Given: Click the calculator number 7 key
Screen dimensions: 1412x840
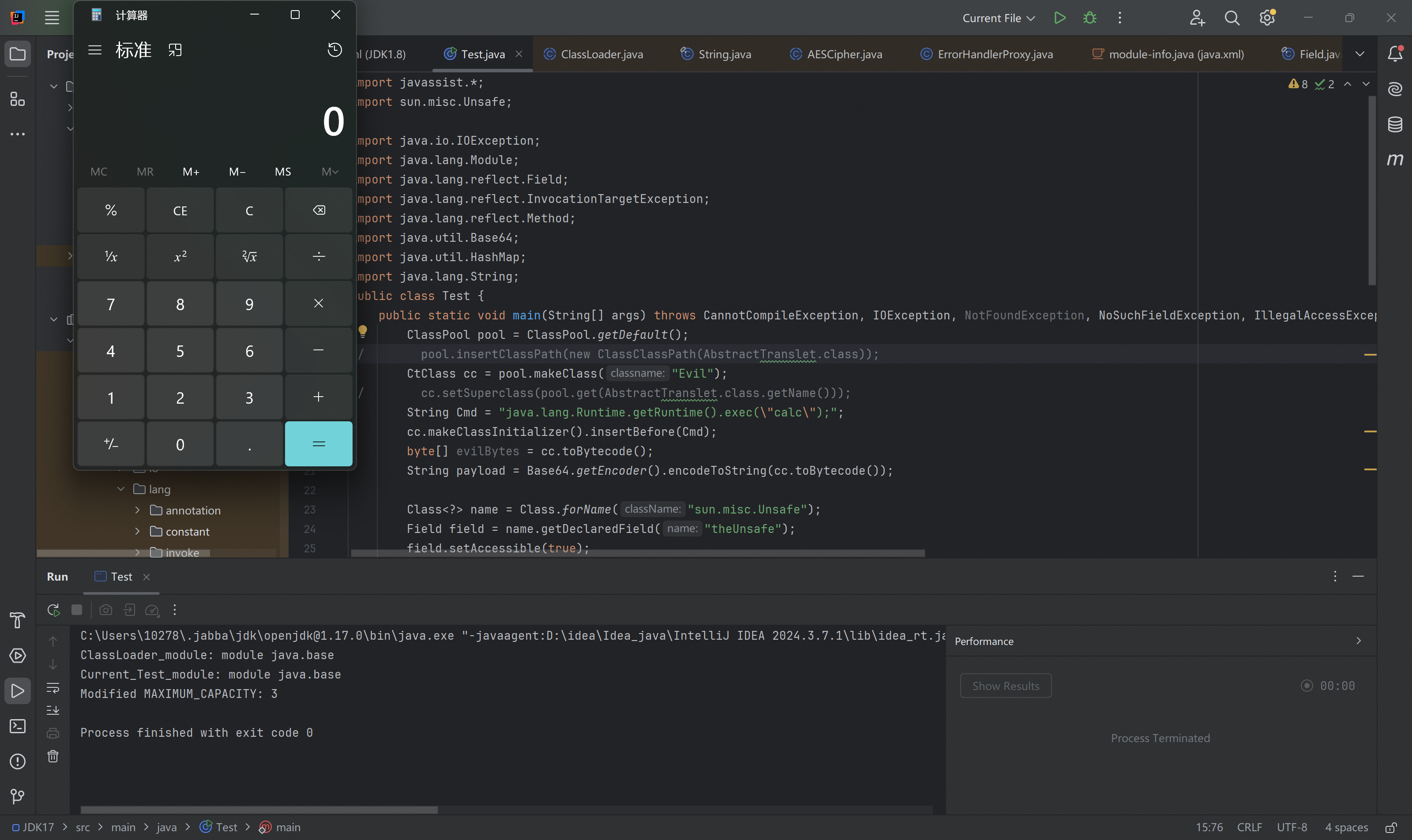Looking at the screenshot, I should 111,304.
